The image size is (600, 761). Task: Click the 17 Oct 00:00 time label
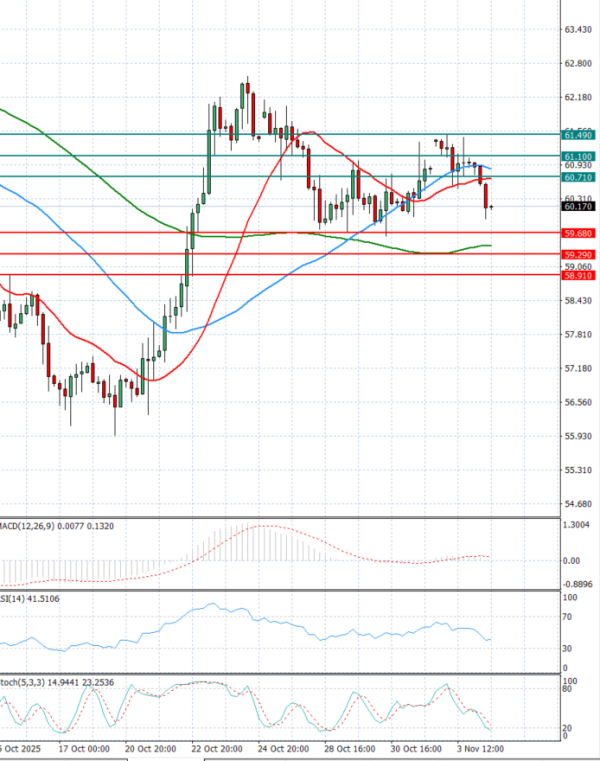[x=84, y=747]
